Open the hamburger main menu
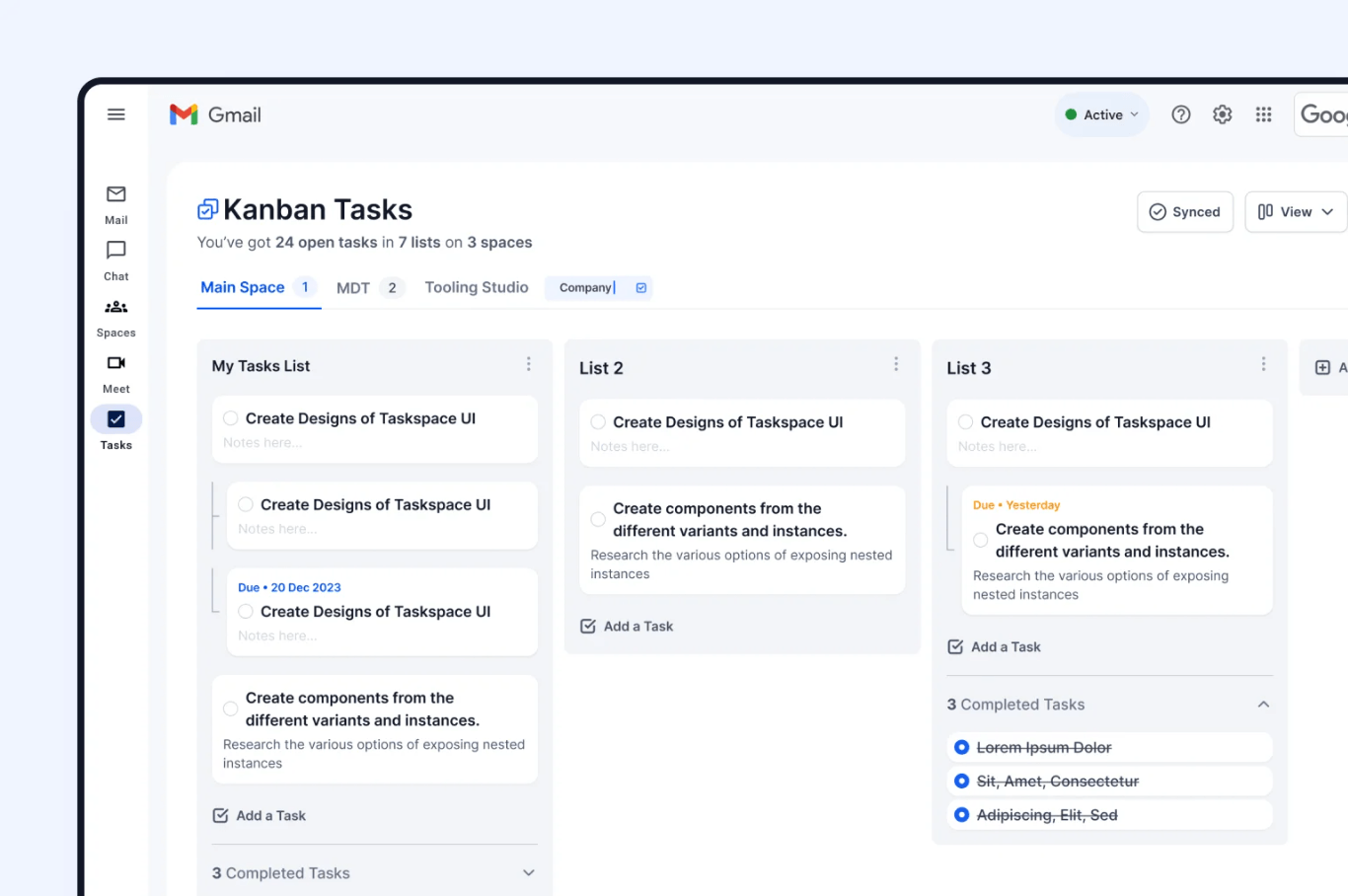Viewport: 1348px width, 896px height. tap(116, 114)
